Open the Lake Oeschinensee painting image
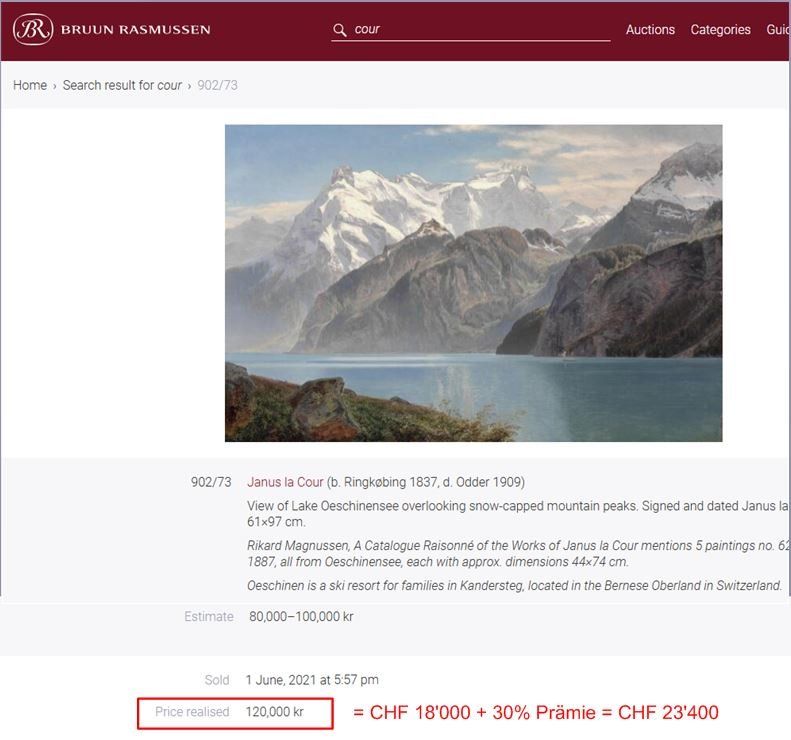The width and height of the screenshot is (791, 740). point(474,283)
